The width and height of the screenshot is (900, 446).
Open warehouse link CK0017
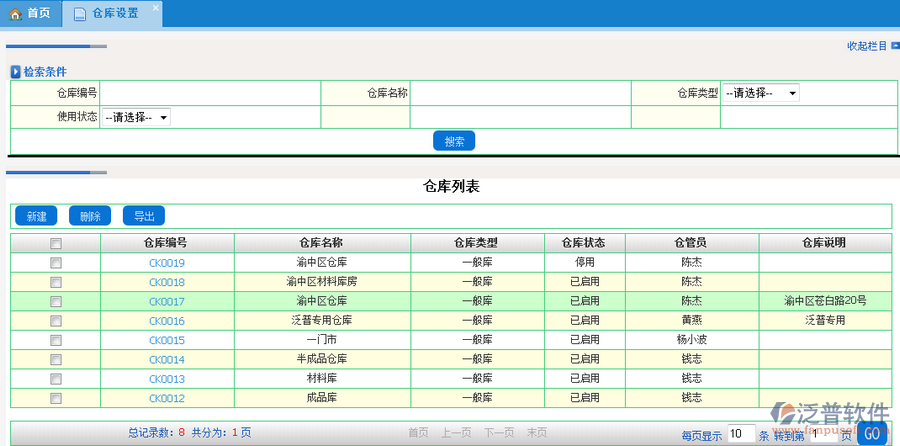click(x=167, y=301)
